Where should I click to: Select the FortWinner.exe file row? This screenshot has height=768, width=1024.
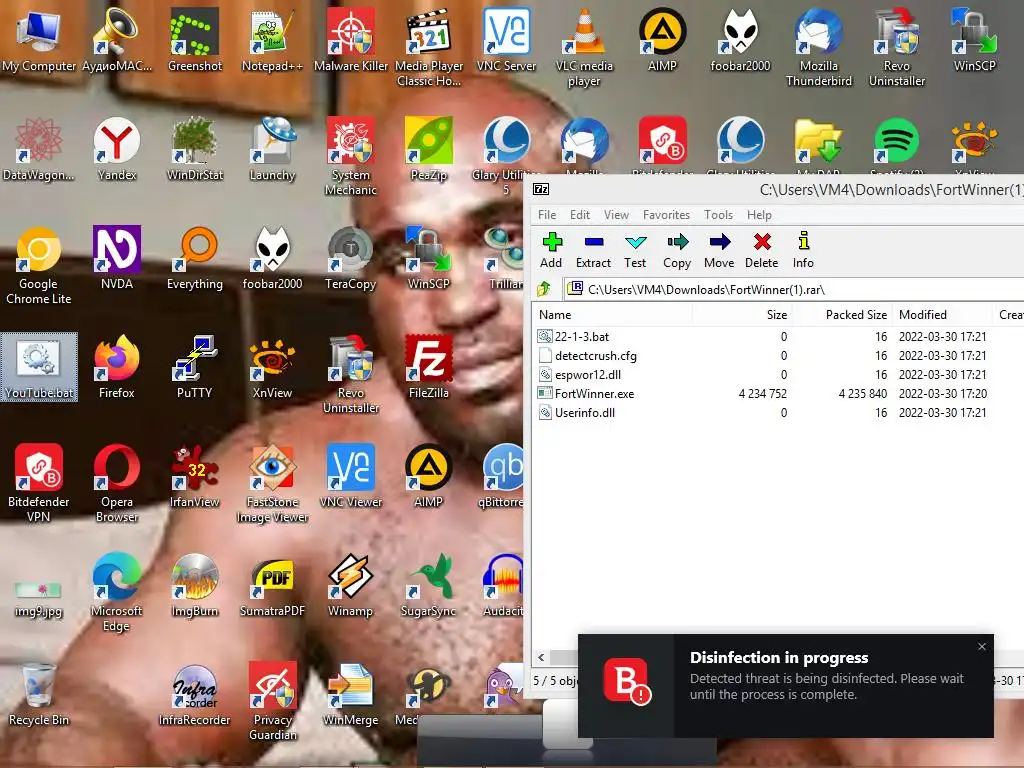(x=778, y=394)
